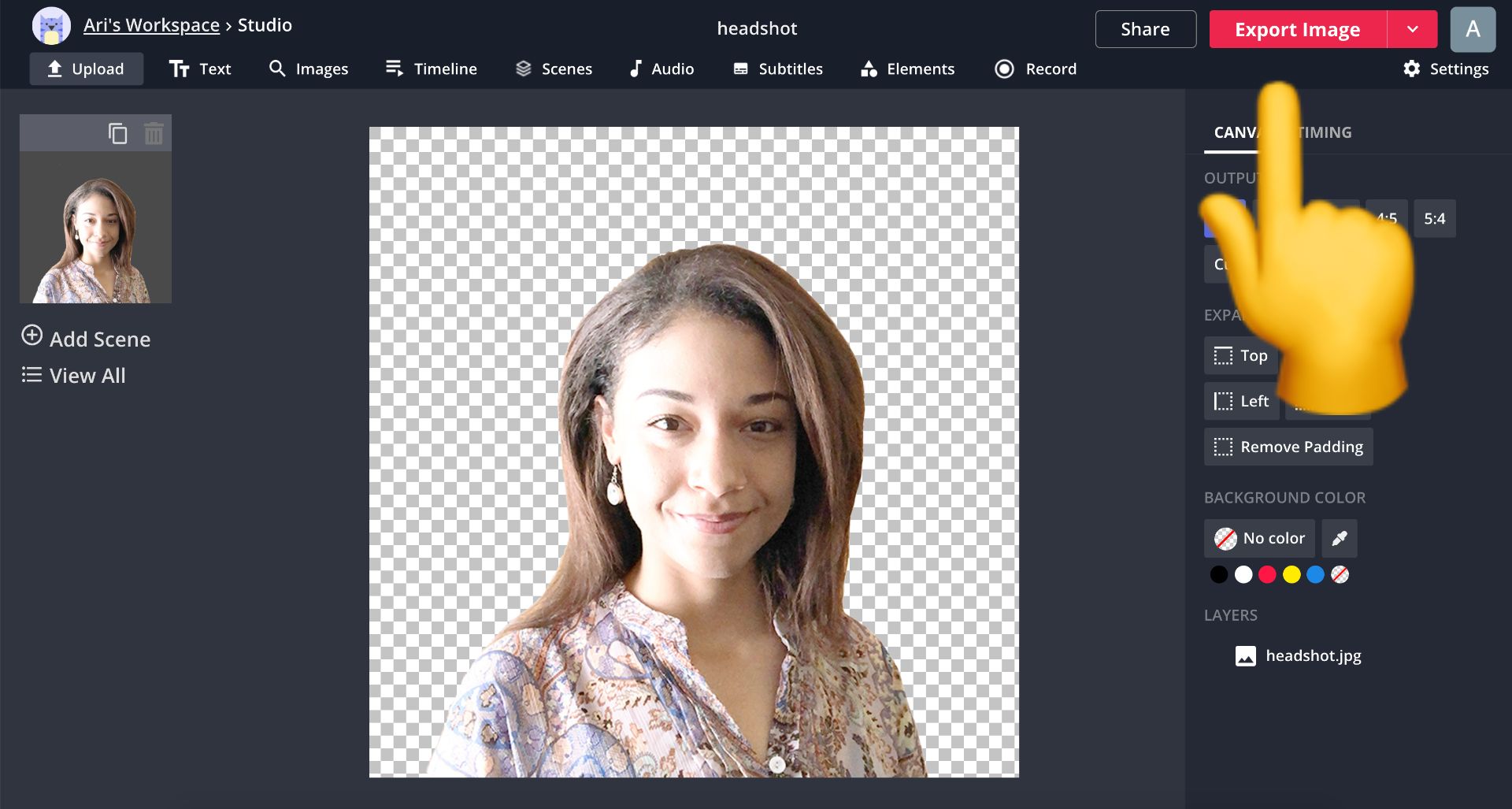Screen dimensions: 1512x809
Task: Open the Timeline menu item
Action: click(431, 69)
